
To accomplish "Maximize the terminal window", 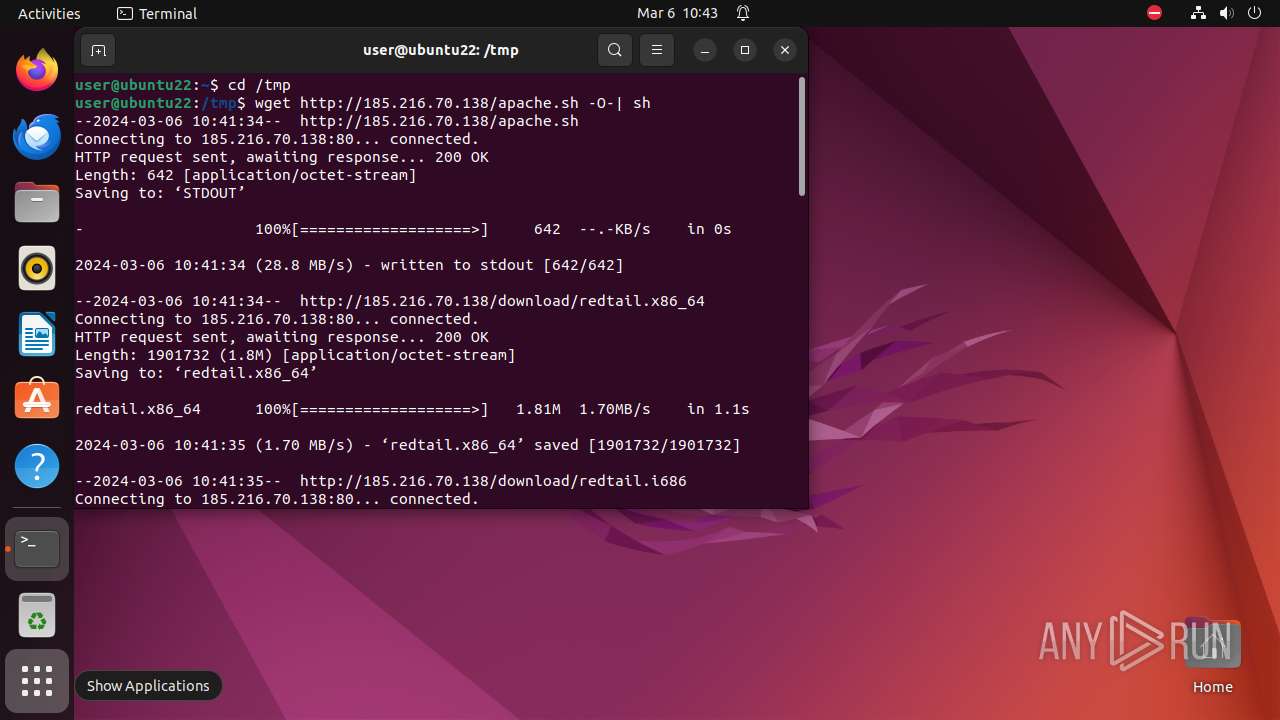I will pyautogui.click(x=745, y=50).
